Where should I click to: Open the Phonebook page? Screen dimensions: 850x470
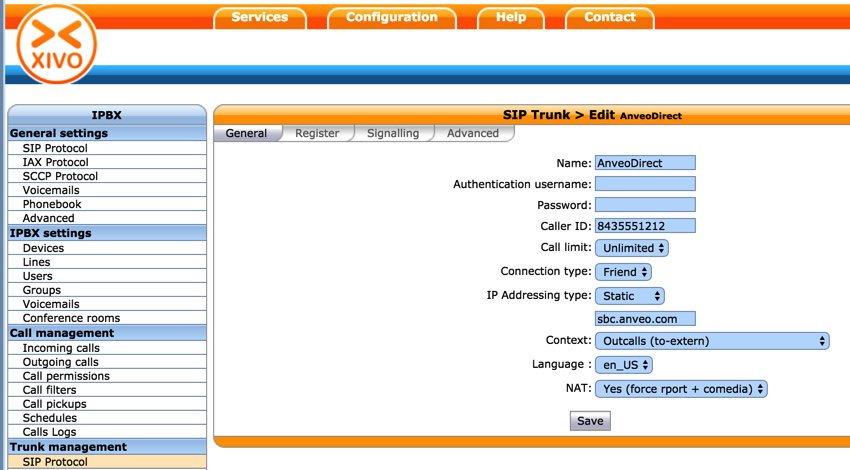click(107, 204)
